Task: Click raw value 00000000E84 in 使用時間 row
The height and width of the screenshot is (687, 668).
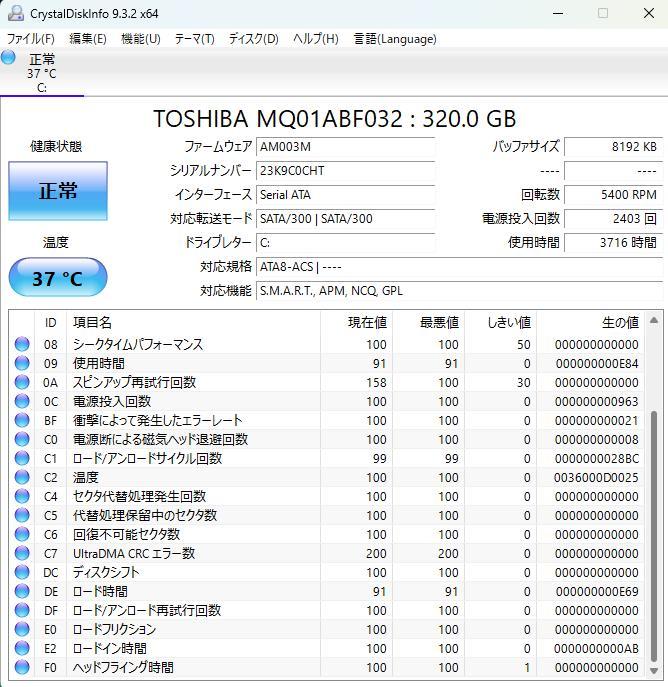Action: pos(597,364)
